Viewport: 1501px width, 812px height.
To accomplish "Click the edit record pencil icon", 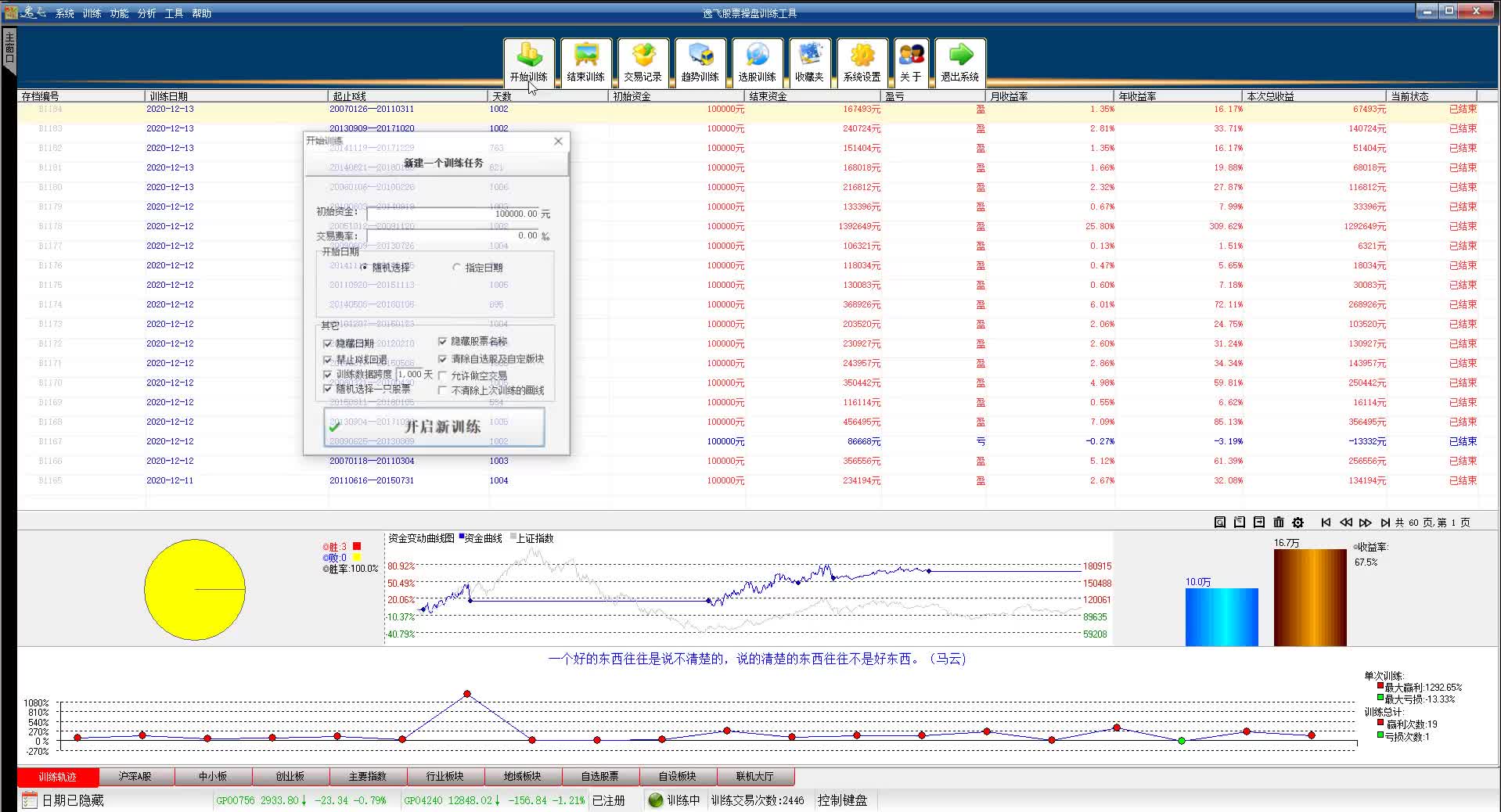I will (1240, 523).
